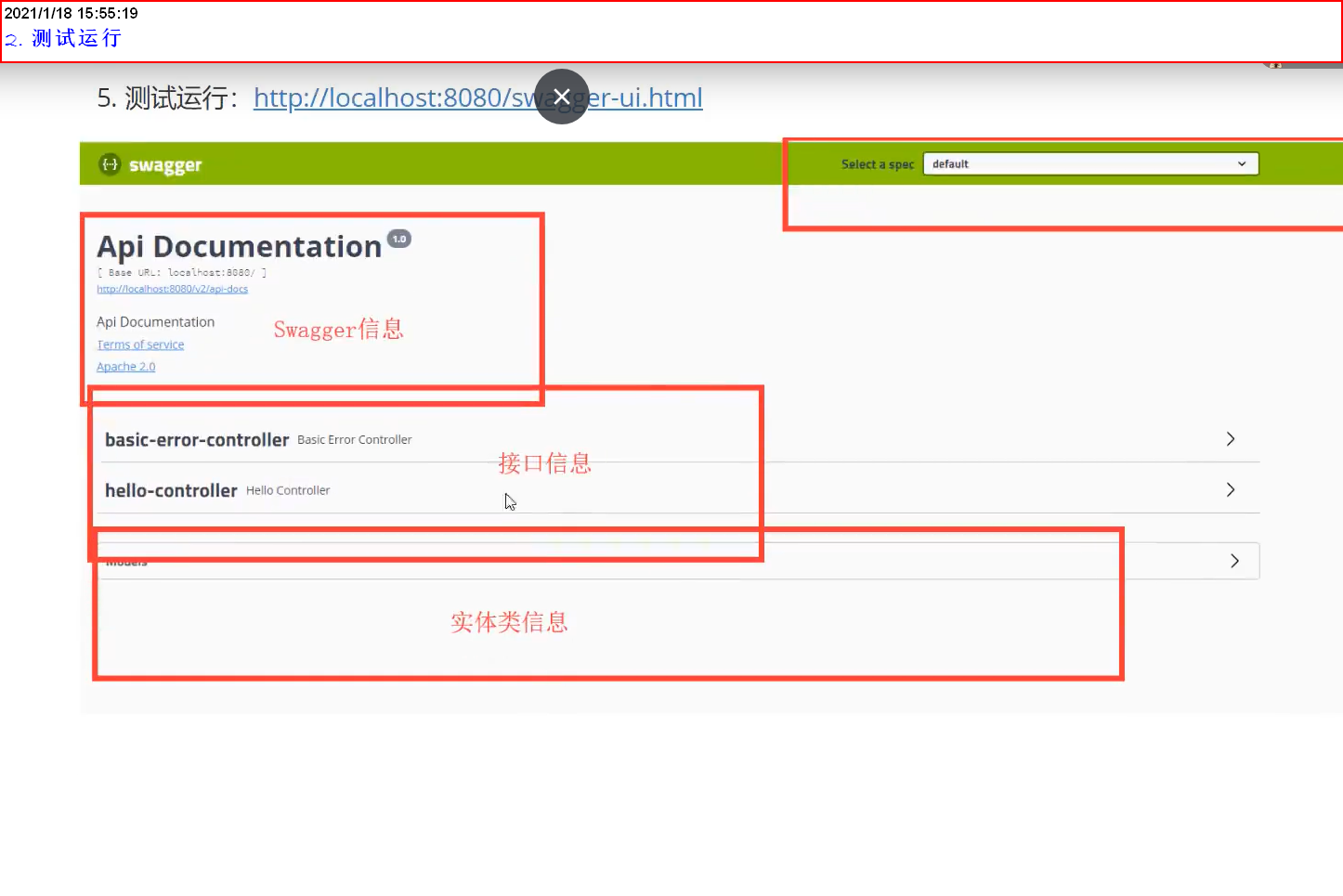The image size is (1343, 896).
Task: Click the hello-controller title
Action: 171,490
